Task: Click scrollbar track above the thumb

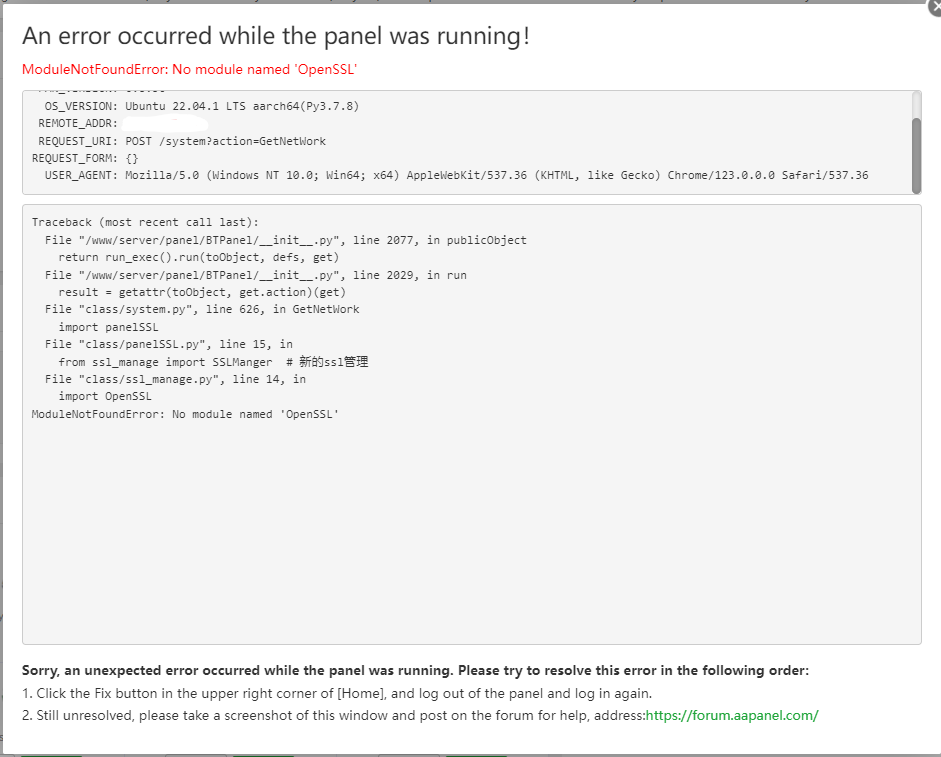Action: pos(916,104)
